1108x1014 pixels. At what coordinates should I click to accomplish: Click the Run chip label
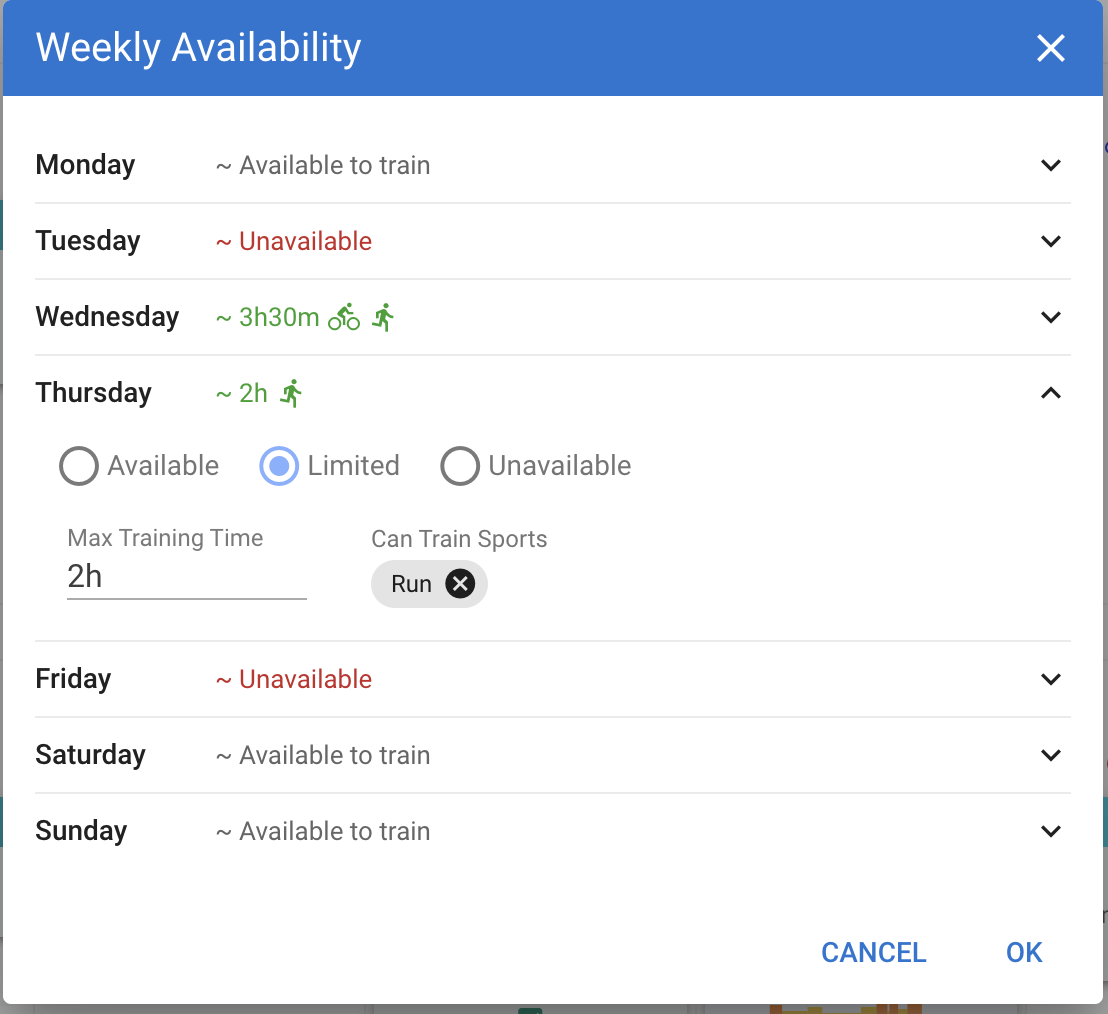pyautogui.click(x=411, y=584)
